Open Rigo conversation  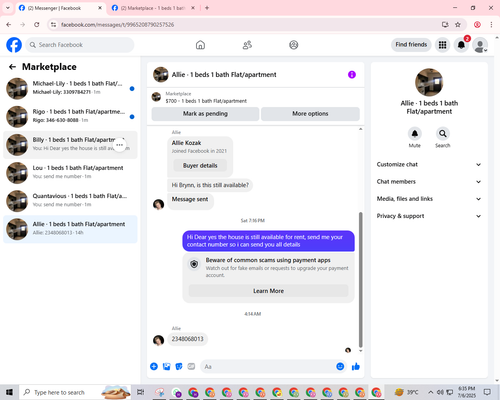pos(70,117)
